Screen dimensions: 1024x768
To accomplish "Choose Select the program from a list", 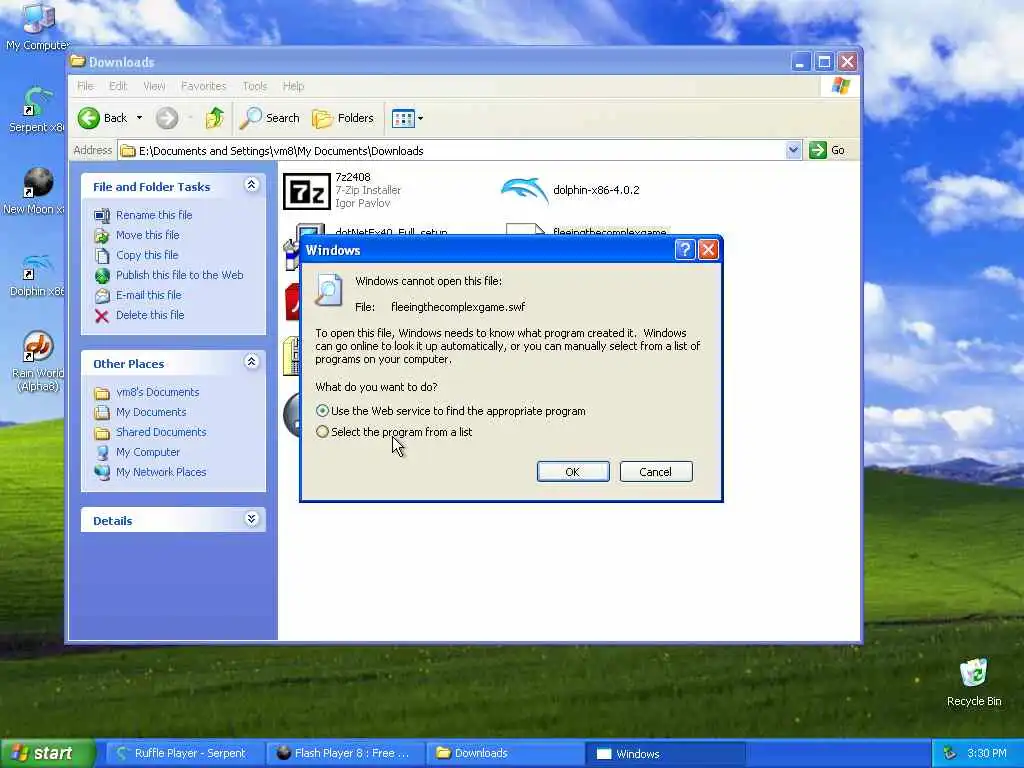I will [x=394, y=432].
